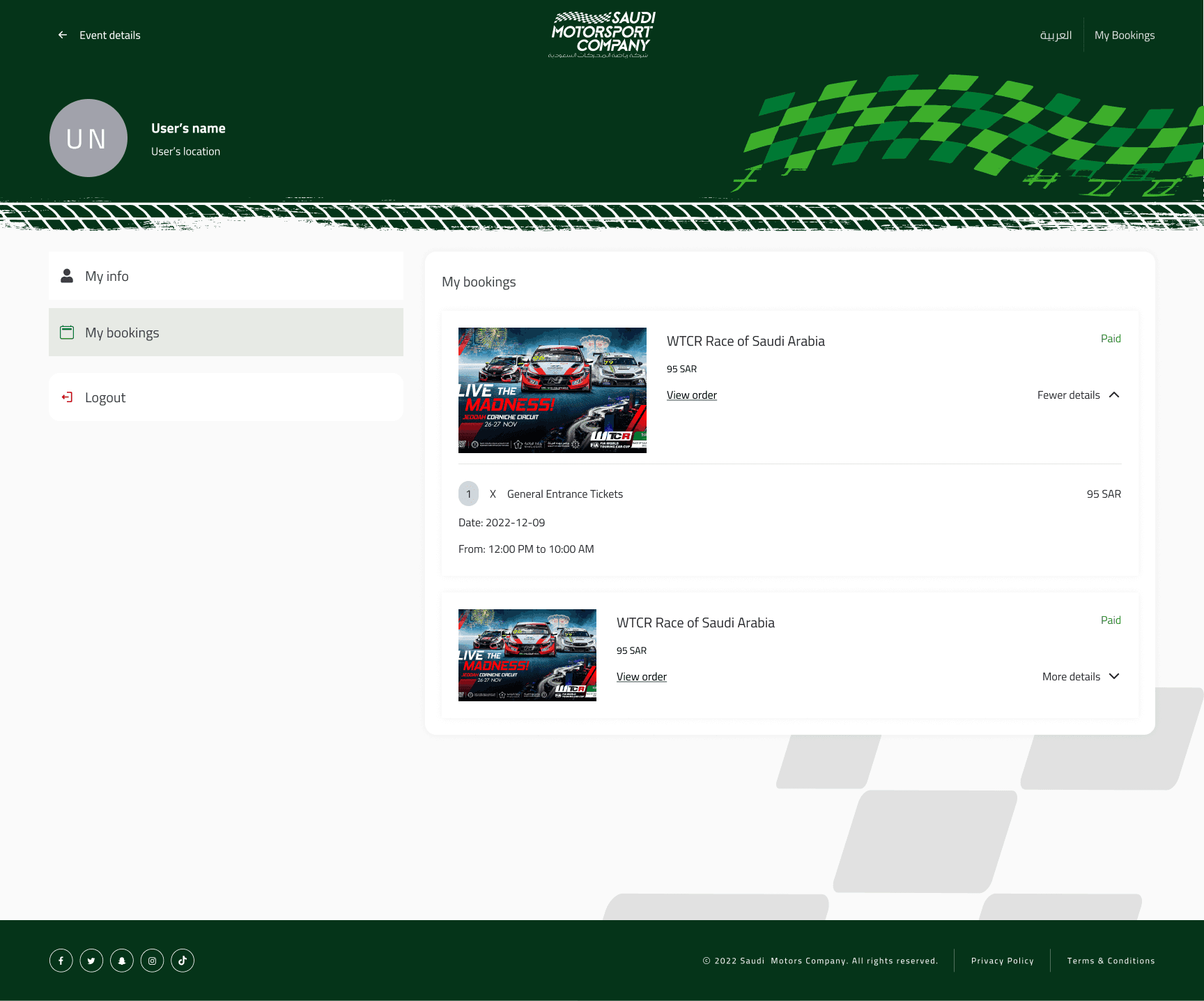This screenshot has height=1001, width=1204.
Task: Go back to Event details
Action: [x=110, y=36]
